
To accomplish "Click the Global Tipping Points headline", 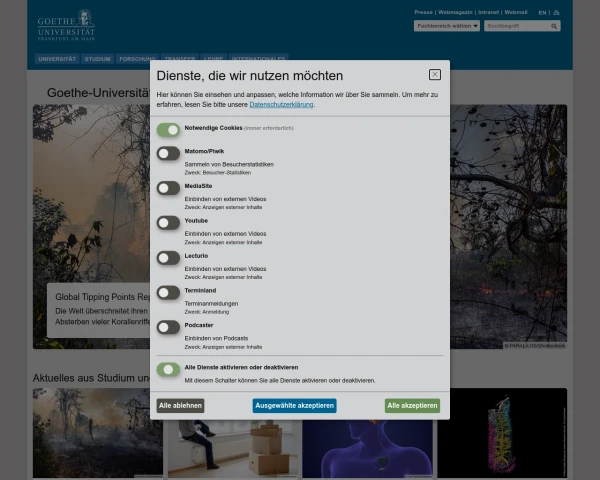I will point(103,297).
